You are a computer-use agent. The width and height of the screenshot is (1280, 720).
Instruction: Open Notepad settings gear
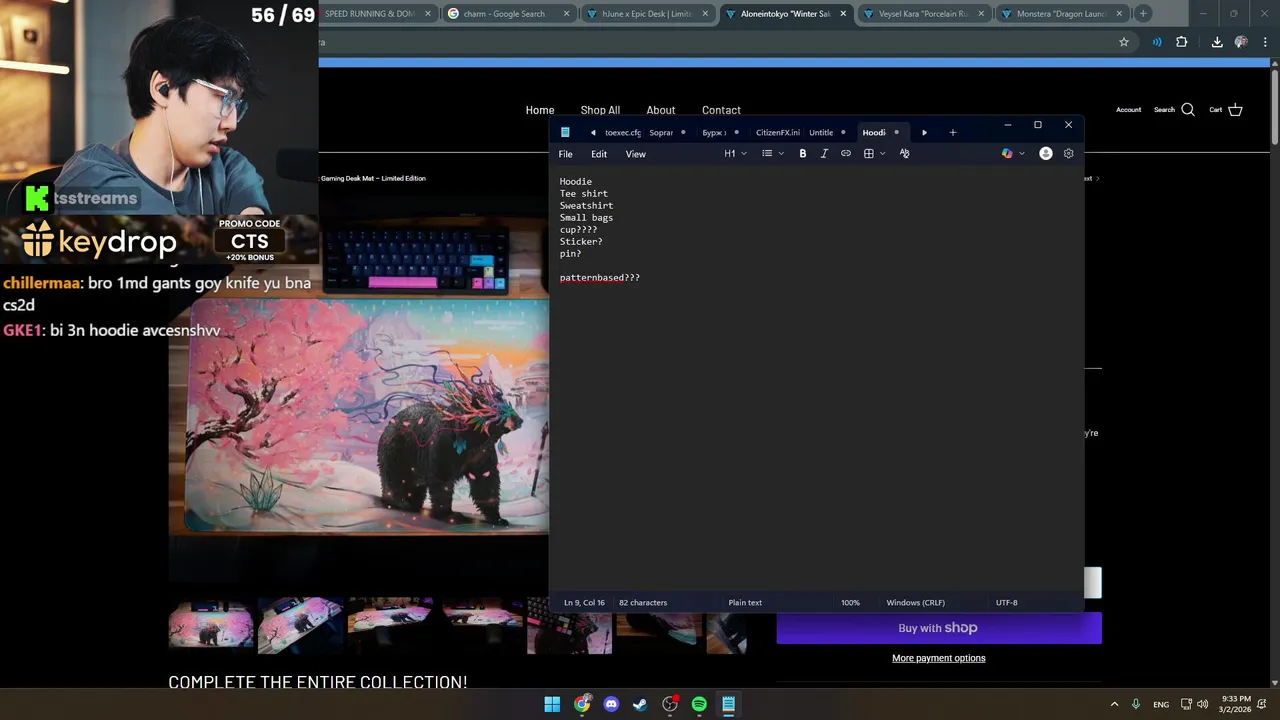click(1068, 154)
